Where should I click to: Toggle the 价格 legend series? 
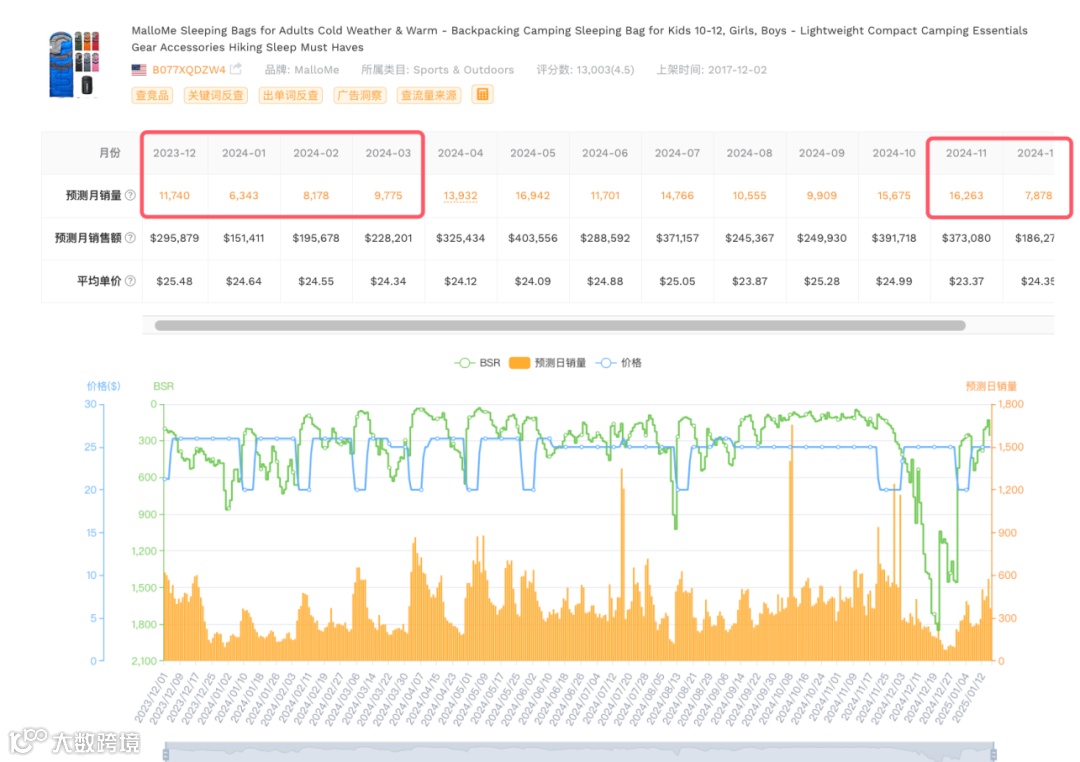[x=619, y=362]
